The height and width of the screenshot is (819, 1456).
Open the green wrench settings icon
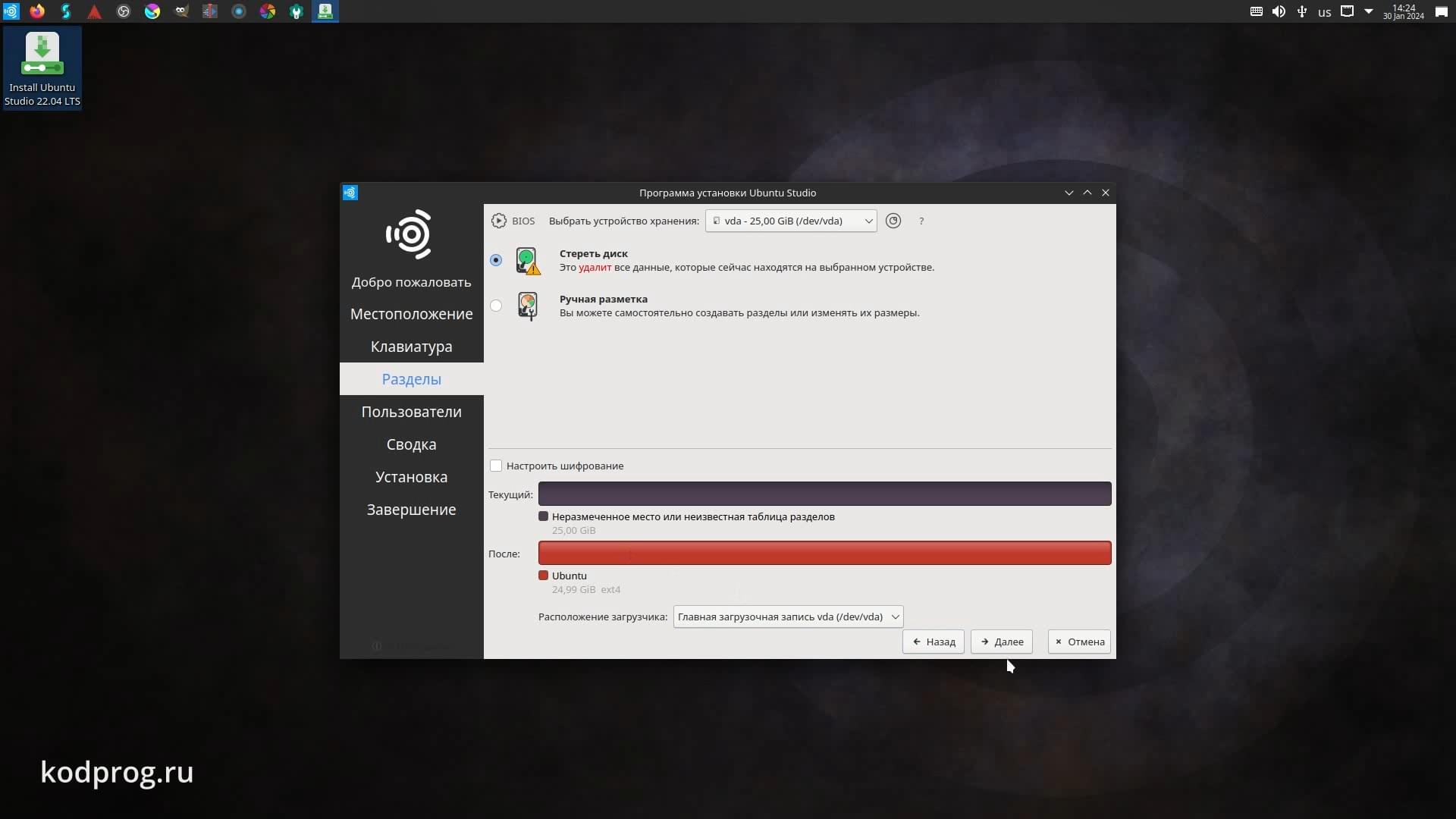(297, 11)
